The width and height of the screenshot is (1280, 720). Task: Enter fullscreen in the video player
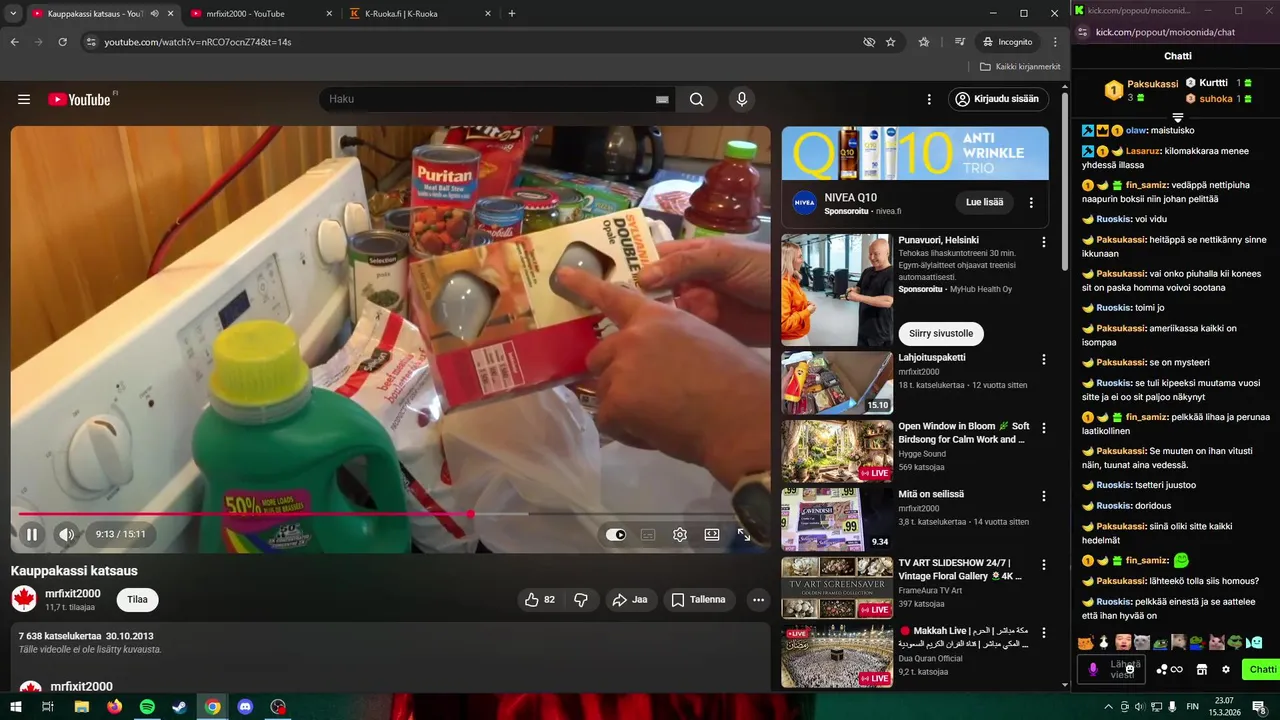[744, 535]
